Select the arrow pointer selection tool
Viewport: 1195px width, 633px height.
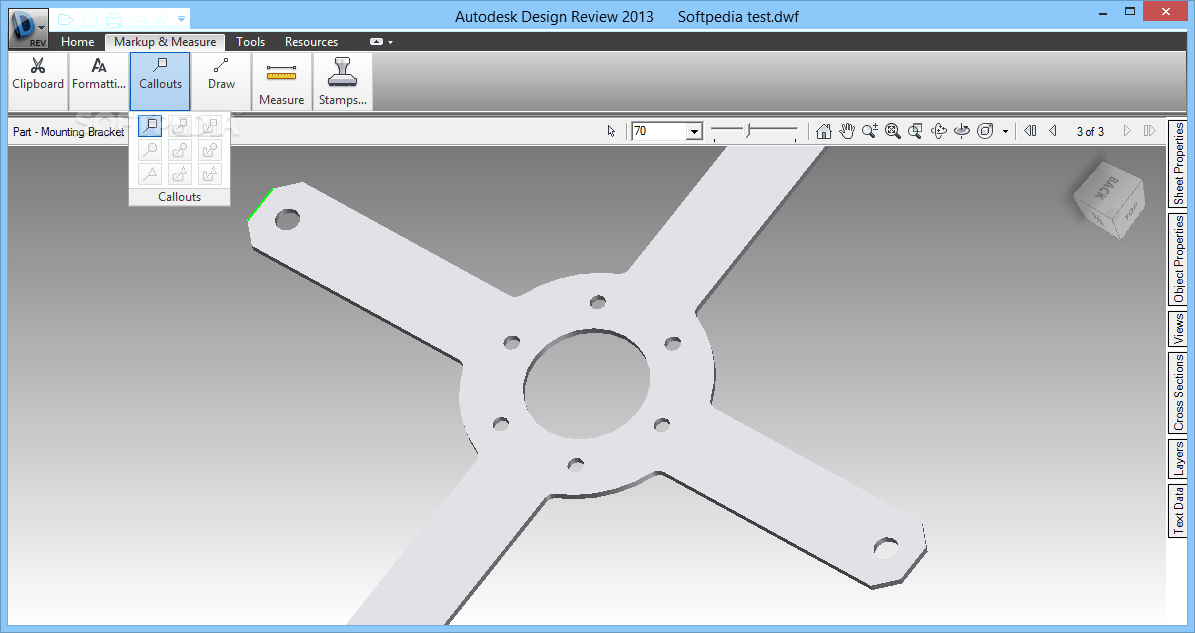coord(611,131)
